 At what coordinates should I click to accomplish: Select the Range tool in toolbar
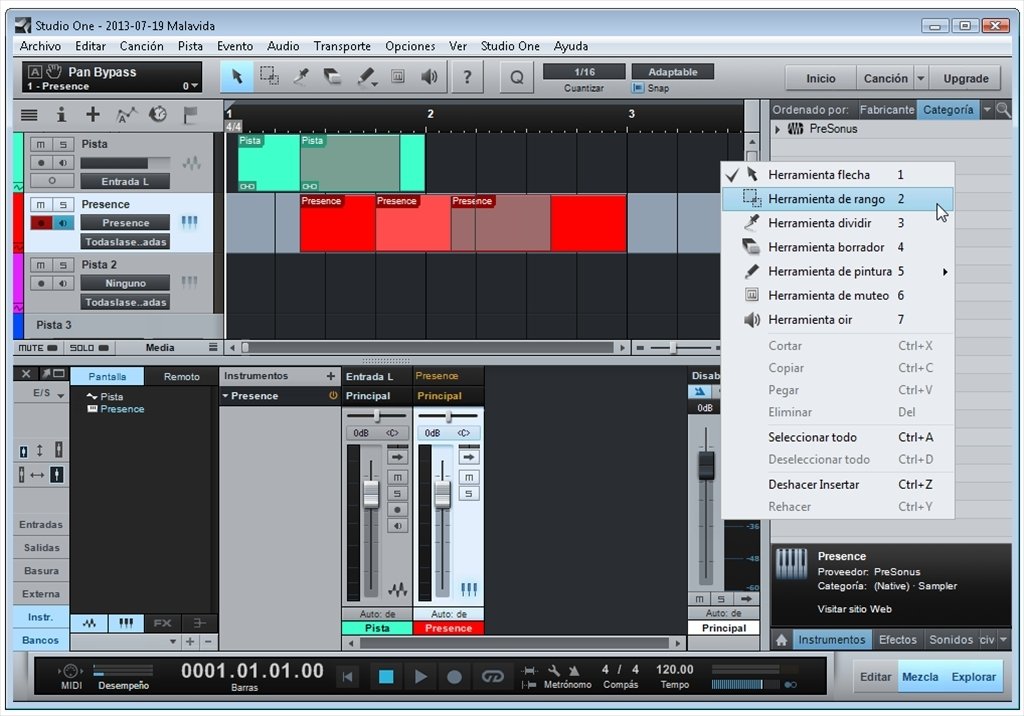click(x=269, y=77)
